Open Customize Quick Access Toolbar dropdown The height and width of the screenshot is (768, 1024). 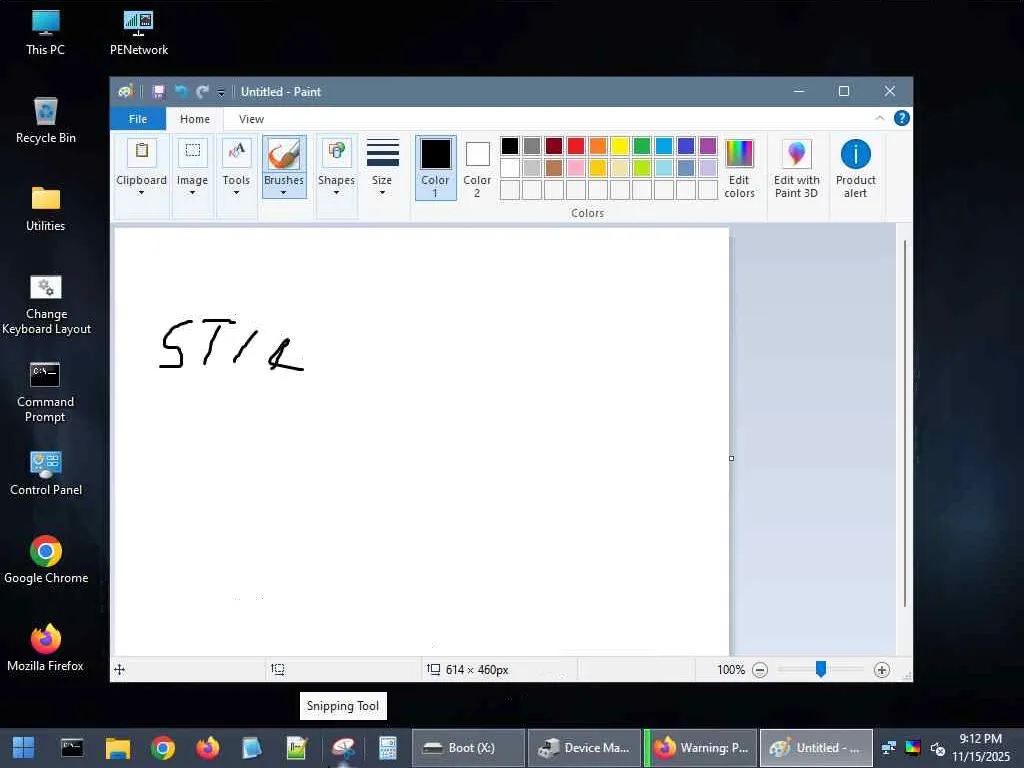click(221, 93)
